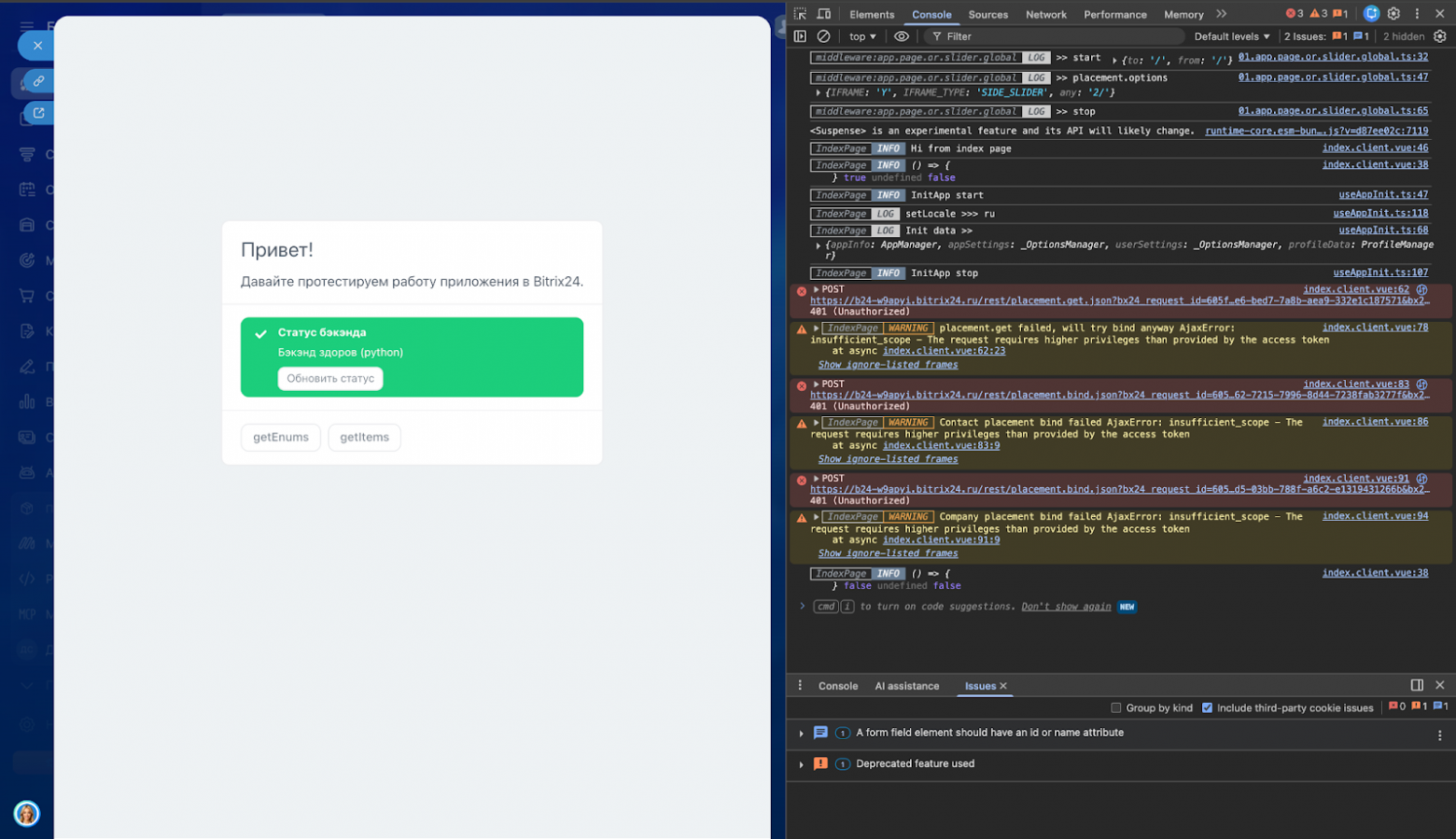The image size is (1456, 839).
Task: Open console settings gear next to hidden count
Action: (x=1439, y=36)
